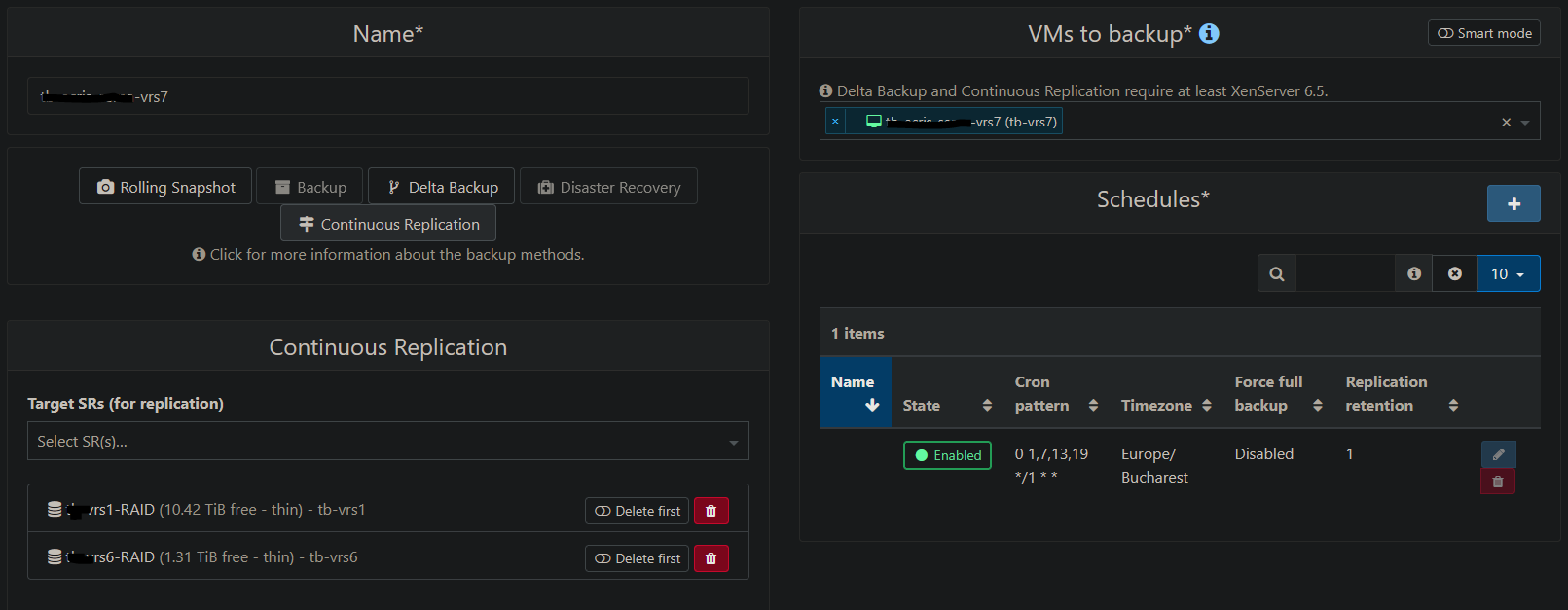
Task: Click info icon before XenServer 6.5 notice
Action: click(x=825, y=90)
